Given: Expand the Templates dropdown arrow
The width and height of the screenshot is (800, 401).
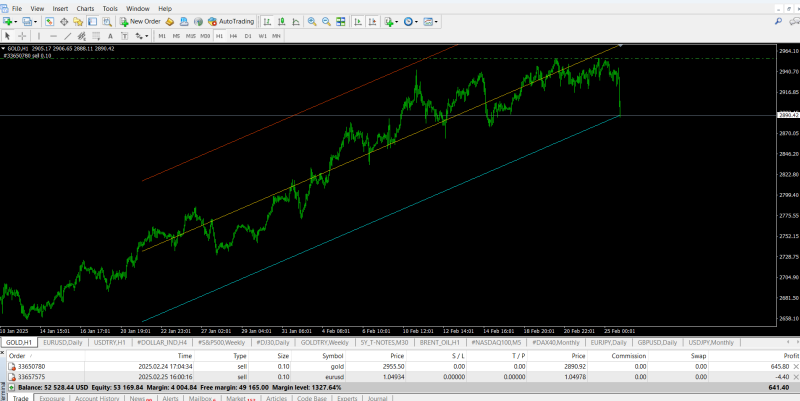Looking at the screenshot, I should (x=436, y=22).
